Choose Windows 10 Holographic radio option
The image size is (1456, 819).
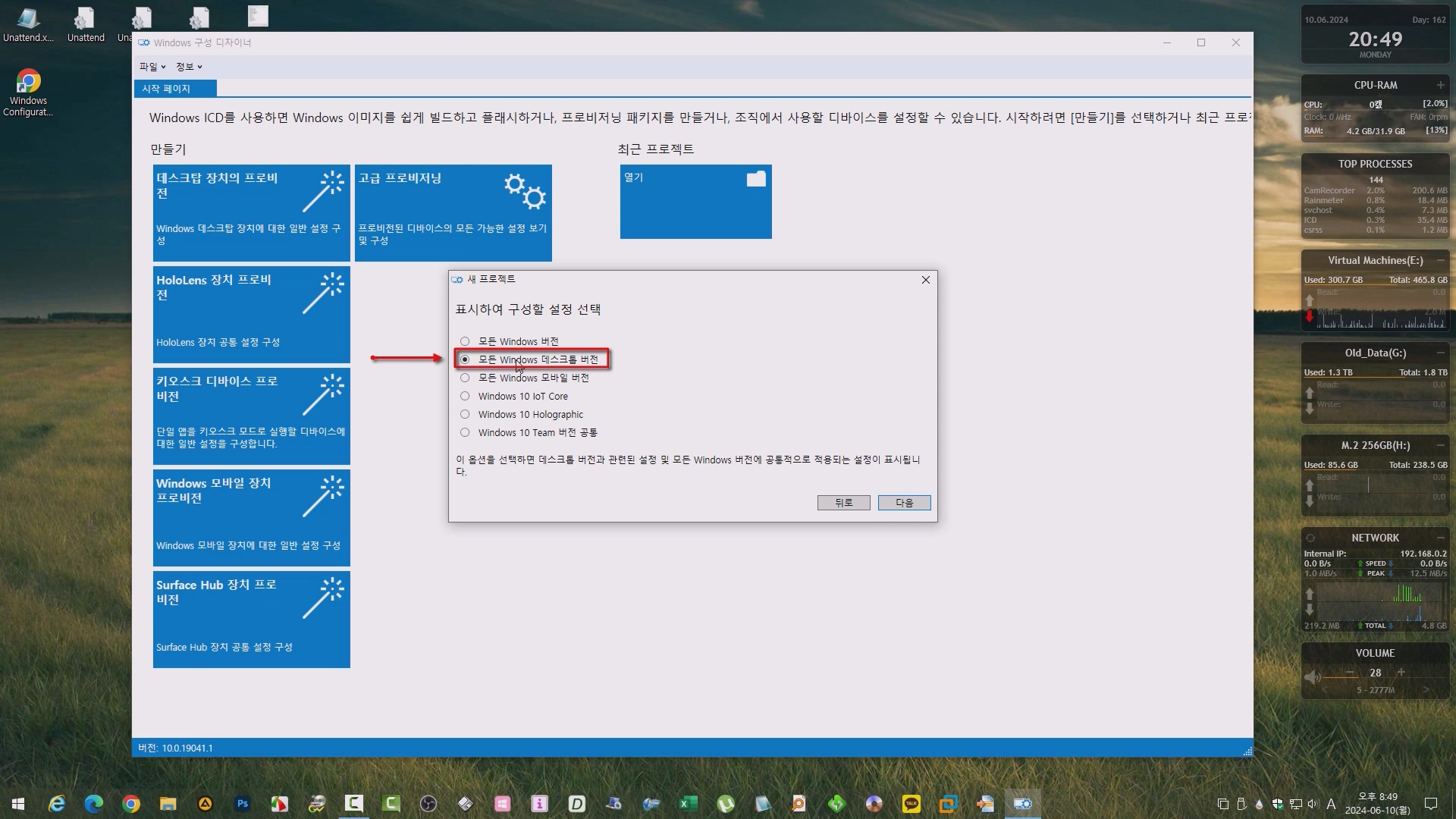[465, 414]
